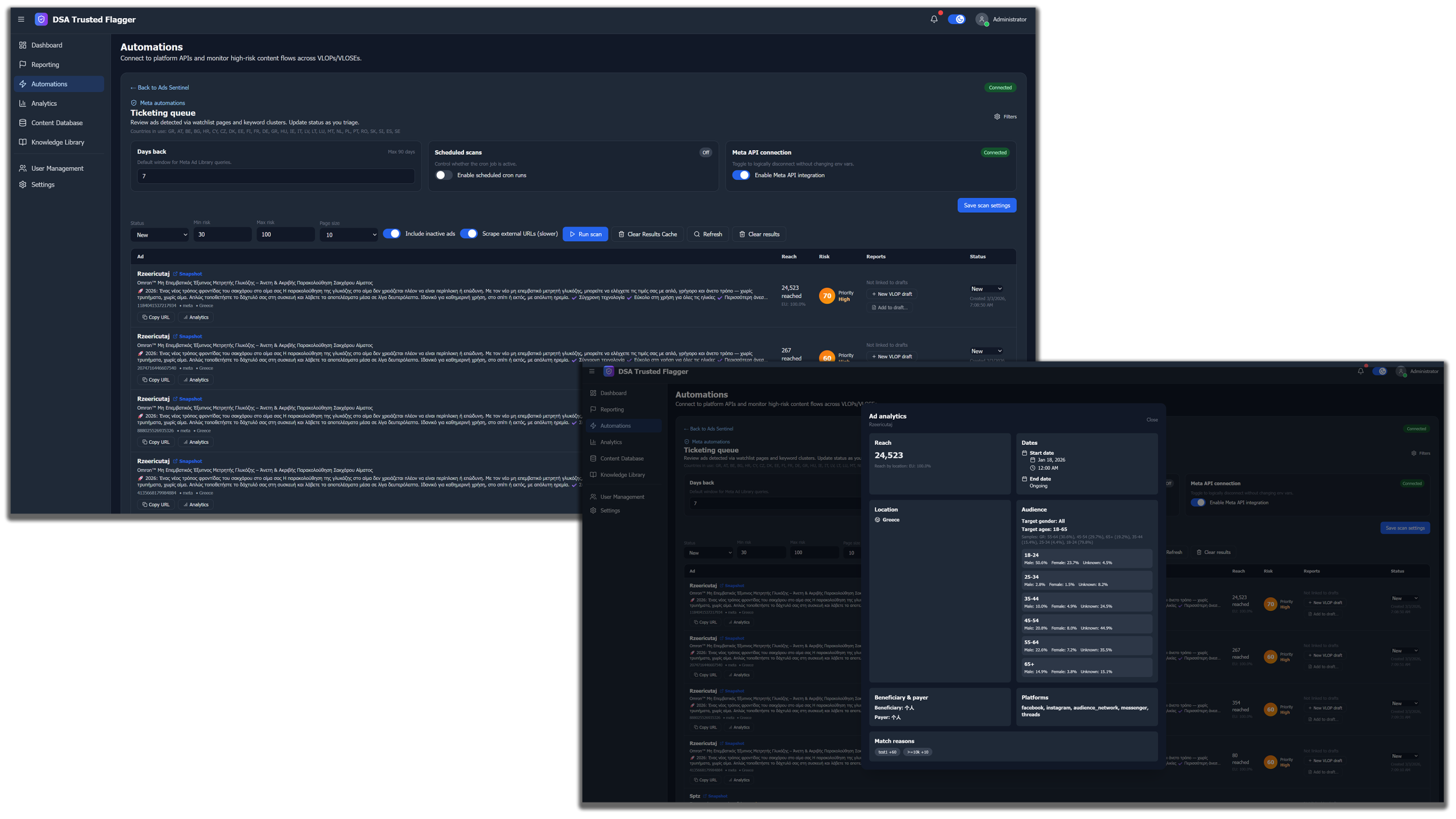This screenshot has width=1456, height=819.
Task: Click Copy URL on the first ad
Action: 156,317
